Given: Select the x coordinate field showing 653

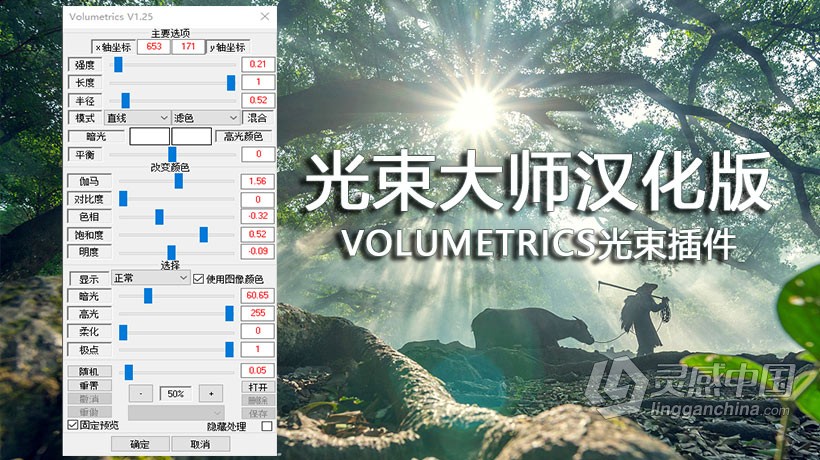Looking at the screenshot, I should [154, 47].
